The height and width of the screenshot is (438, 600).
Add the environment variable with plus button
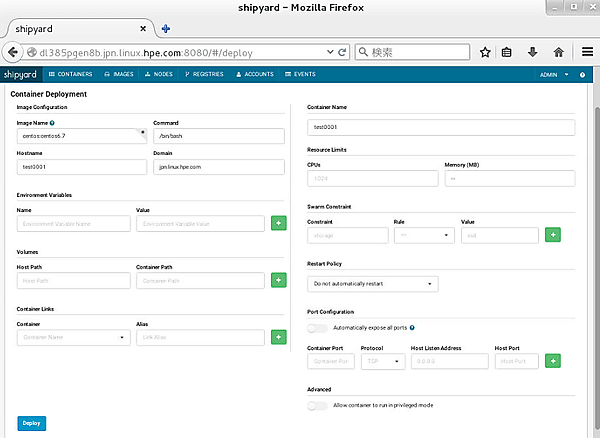(x=278, y=224)
